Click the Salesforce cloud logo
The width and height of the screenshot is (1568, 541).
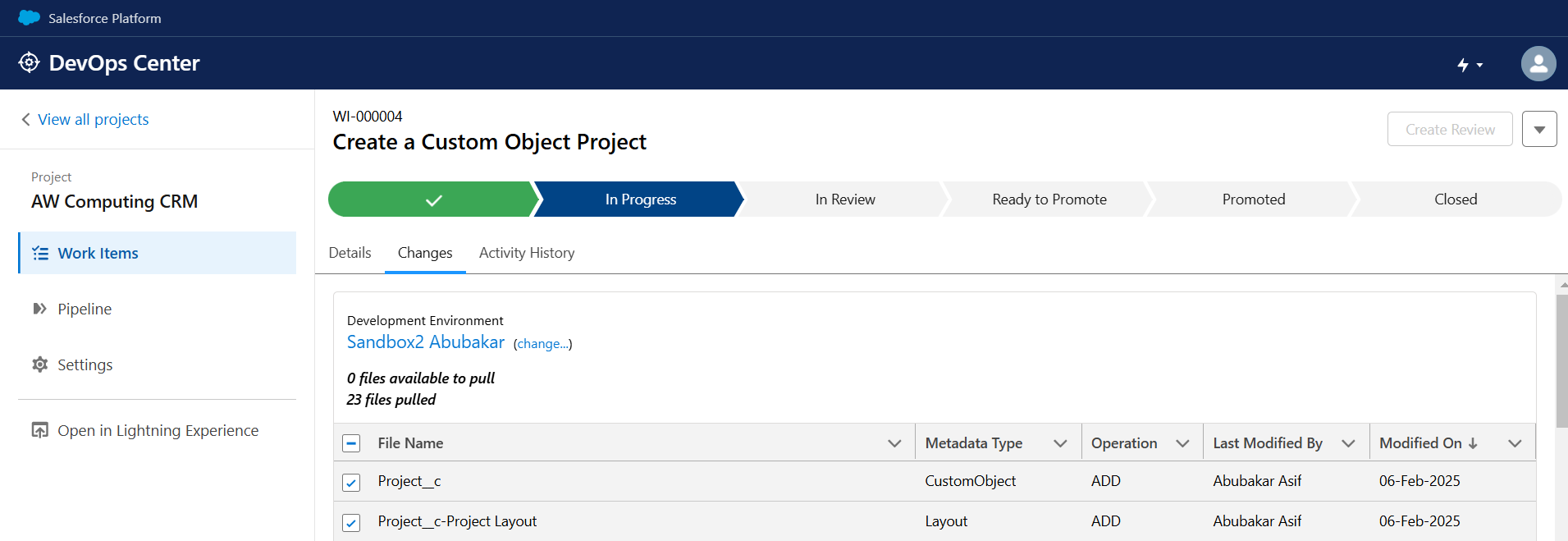click(29, 17)
